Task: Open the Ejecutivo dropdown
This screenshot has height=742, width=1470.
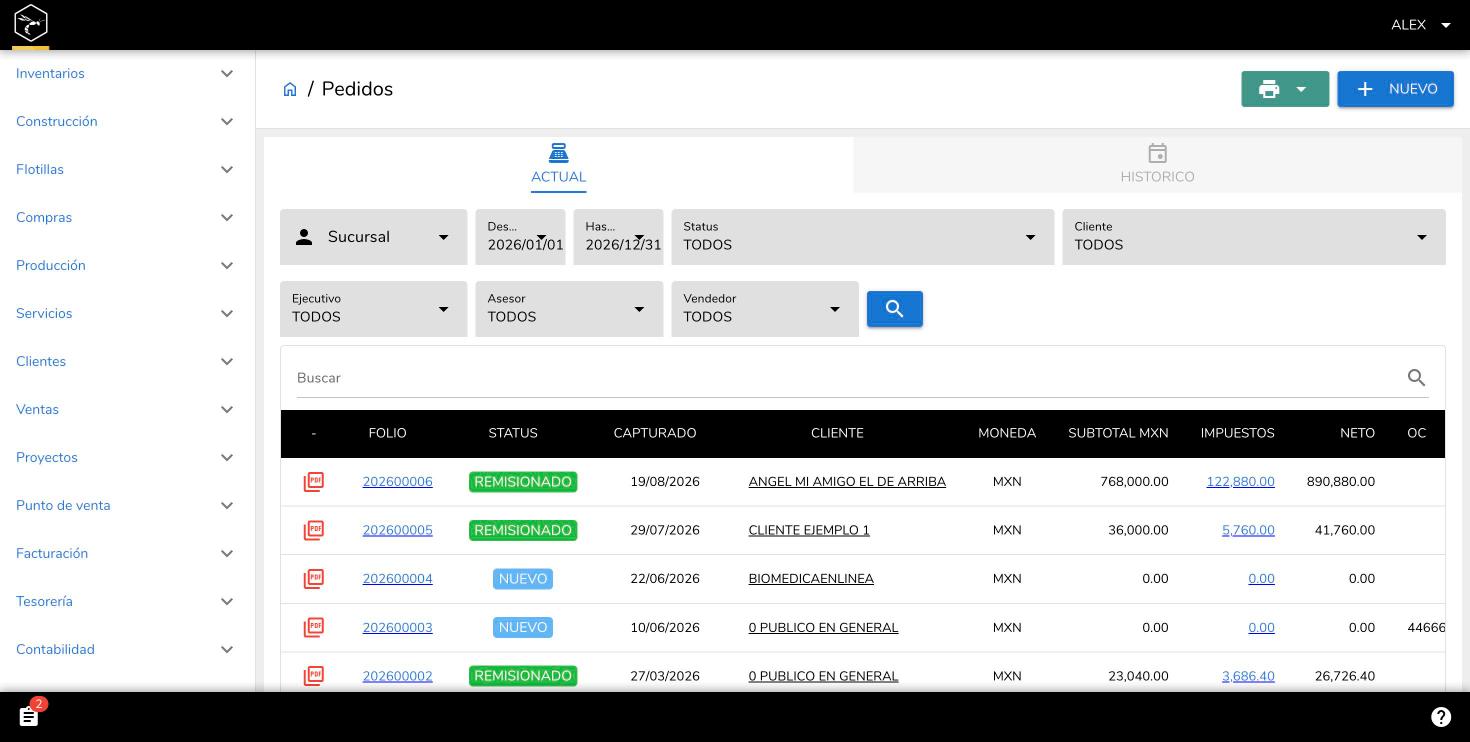Action: tap(373, 309)
